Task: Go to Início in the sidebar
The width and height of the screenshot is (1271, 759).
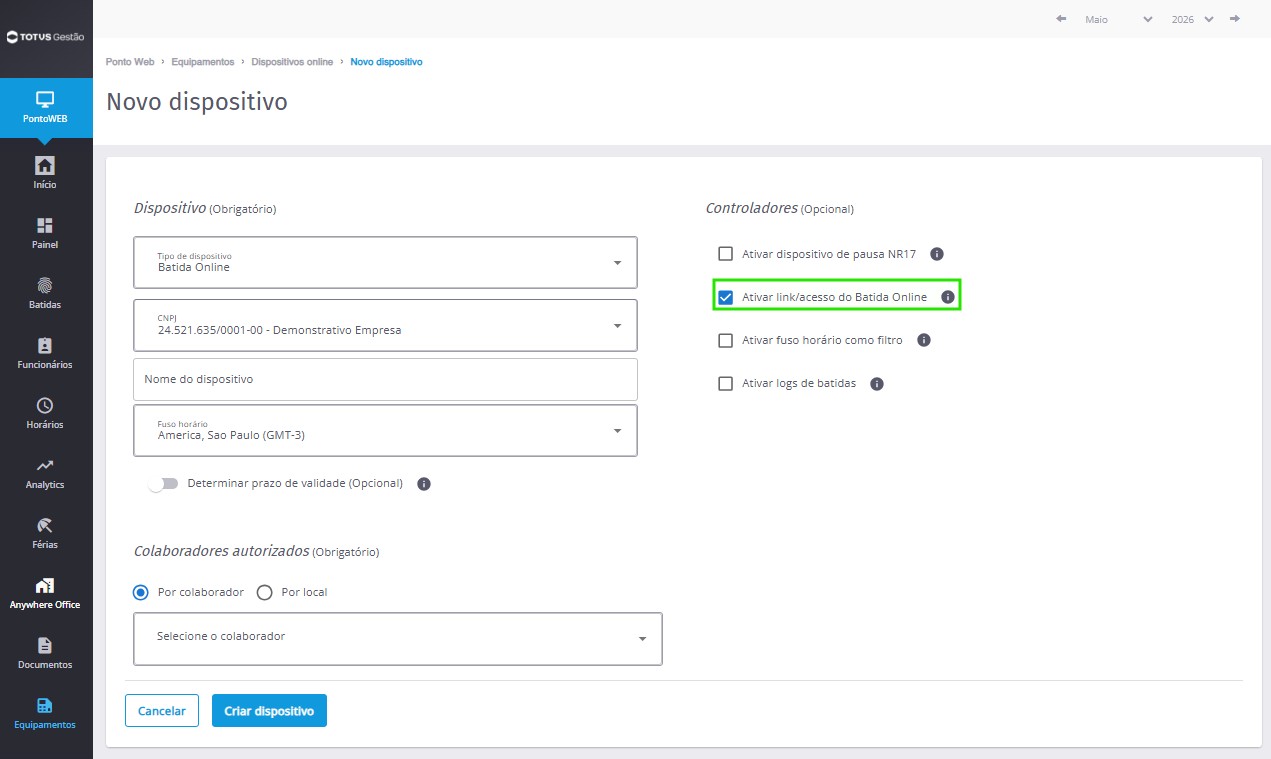Action: coord(45,172)
